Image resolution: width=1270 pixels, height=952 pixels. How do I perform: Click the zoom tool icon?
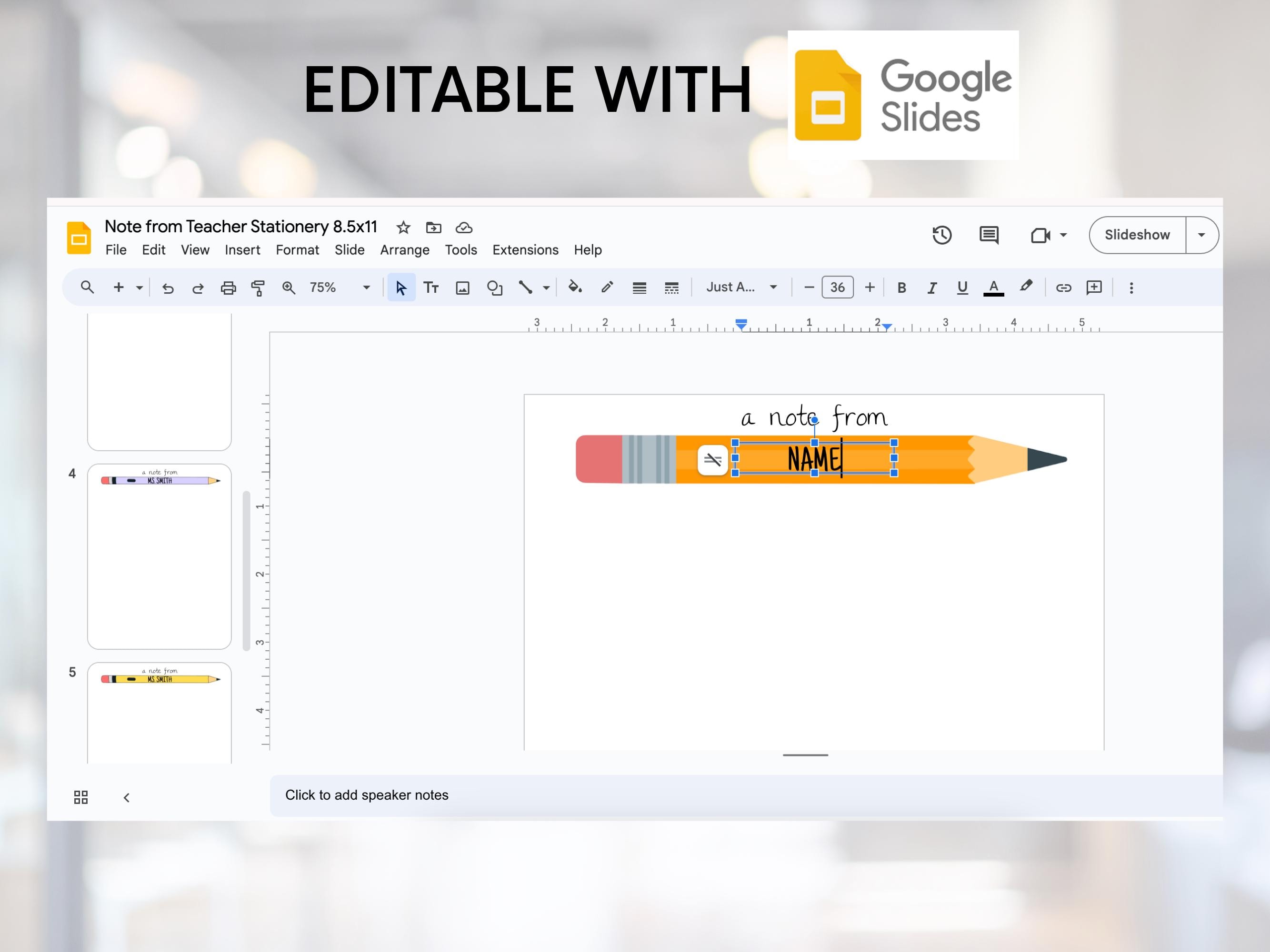point(289,288)
